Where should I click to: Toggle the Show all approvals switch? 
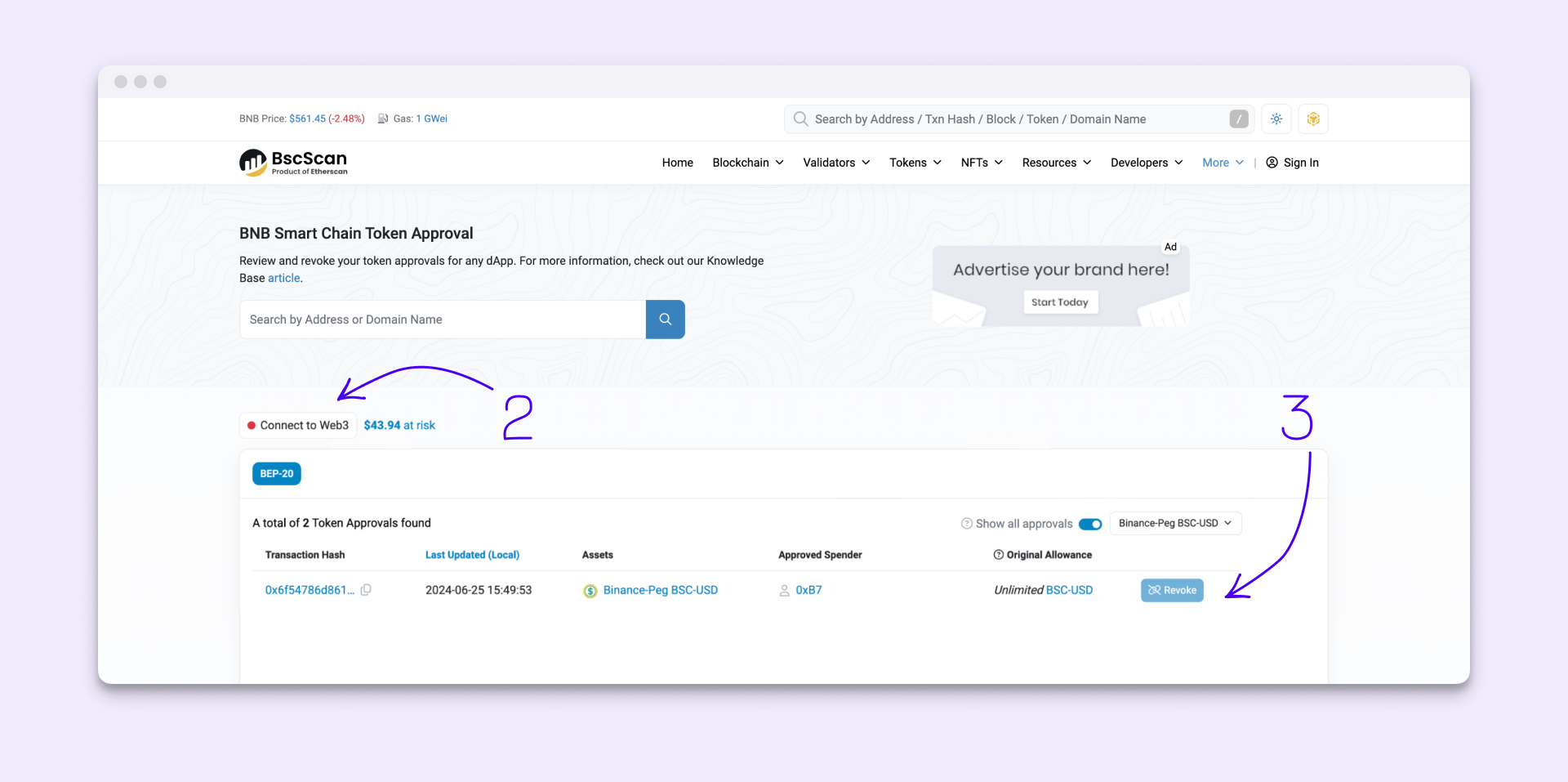click(x=1090, y=524)
